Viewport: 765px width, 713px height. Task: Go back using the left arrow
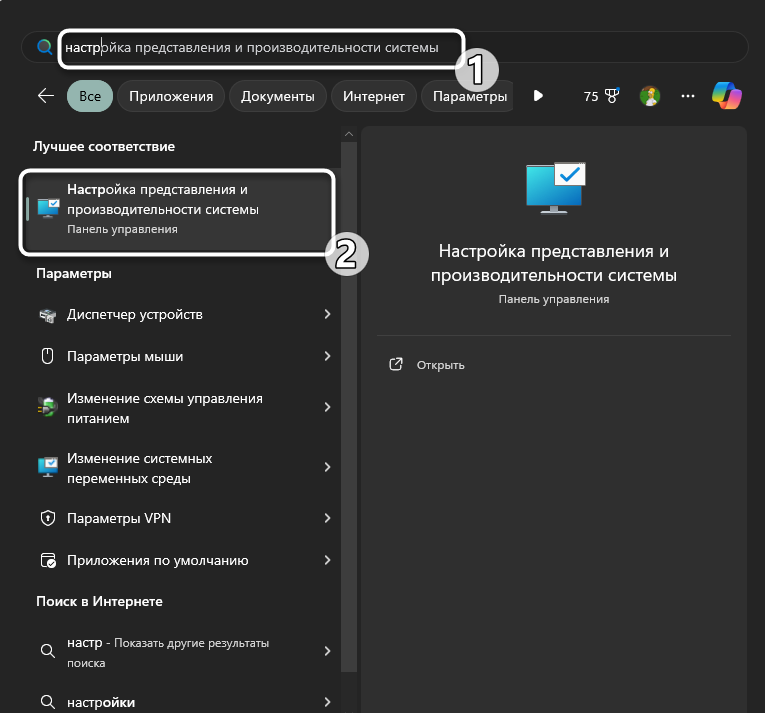point(46,96)
